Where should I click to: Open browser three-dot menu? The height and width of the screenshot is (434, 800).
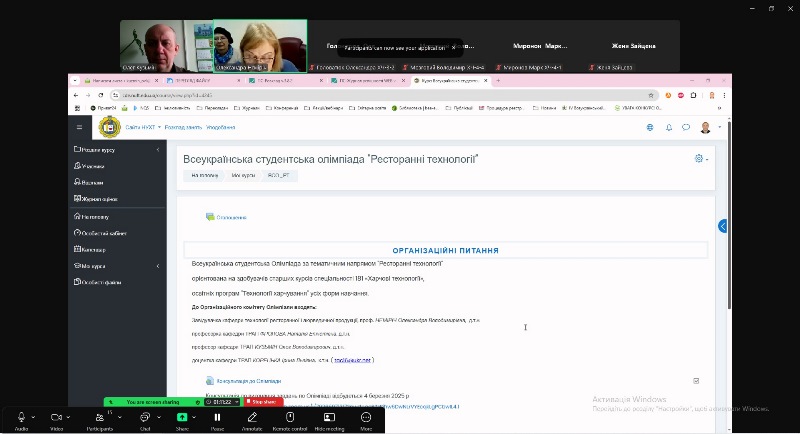coord(724,95)
